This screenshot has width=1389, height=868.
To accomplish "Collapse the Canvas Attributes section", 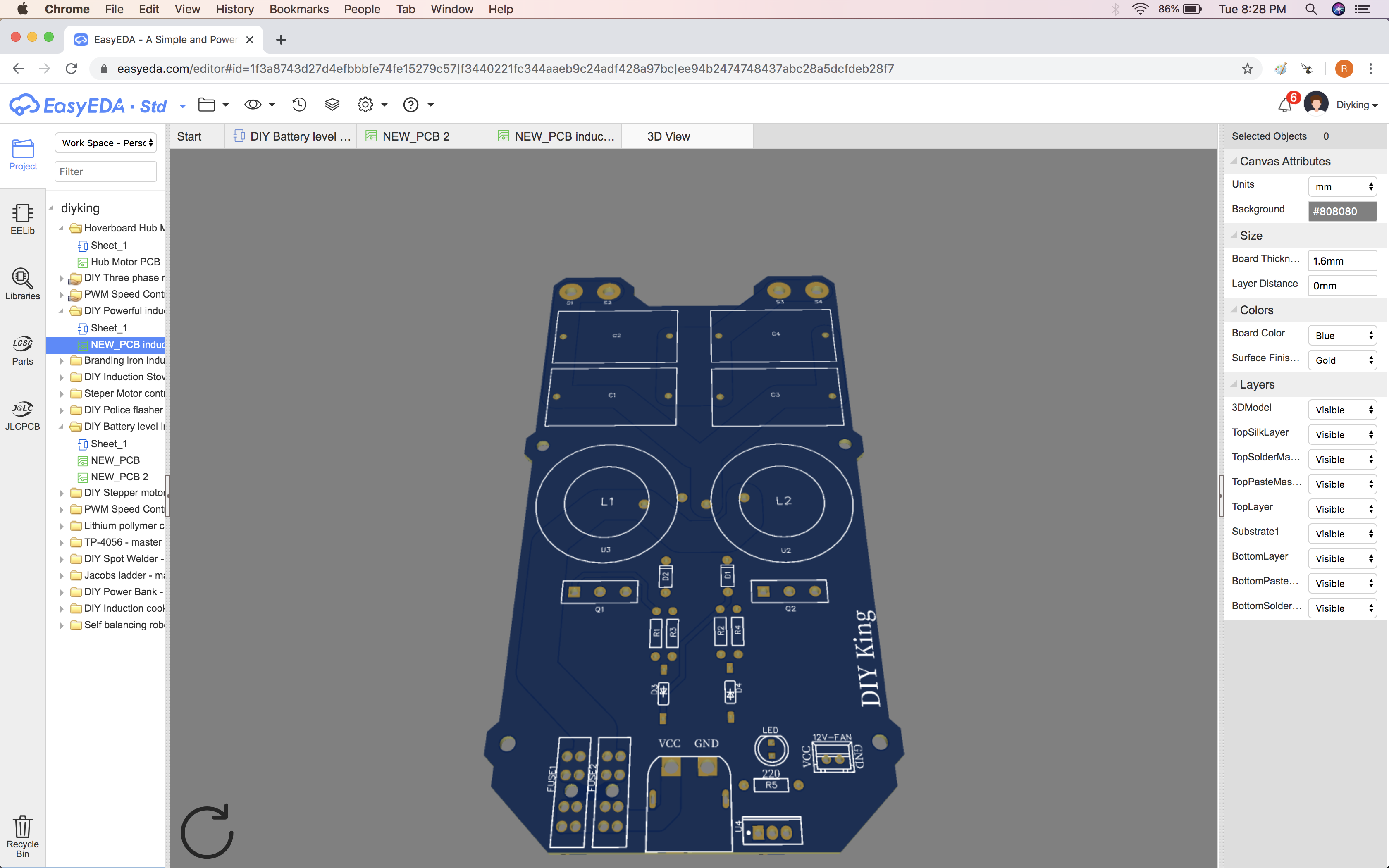I will 1235,161.
